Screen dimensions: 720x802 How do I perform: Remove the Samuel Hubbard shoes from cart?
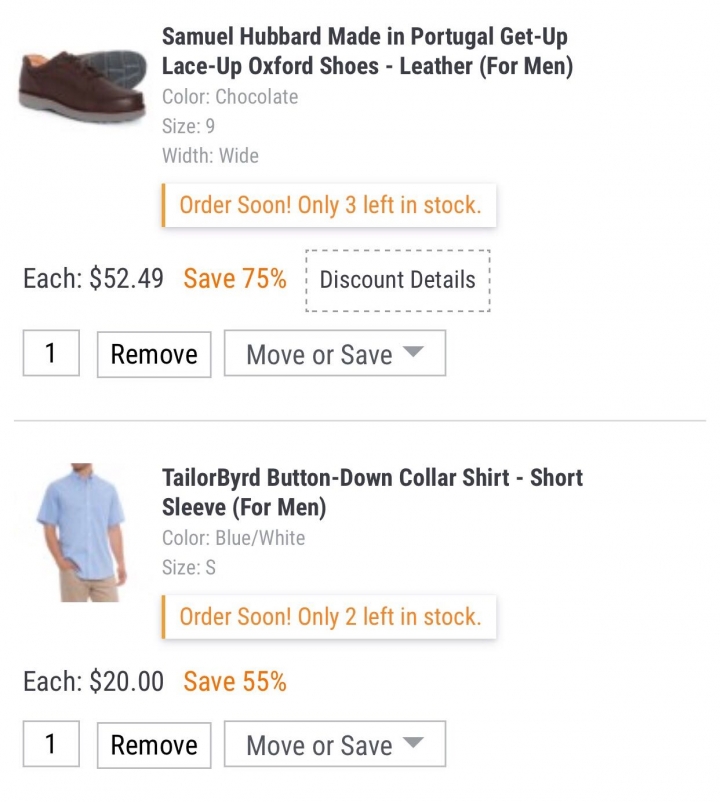tap(154, 354)
